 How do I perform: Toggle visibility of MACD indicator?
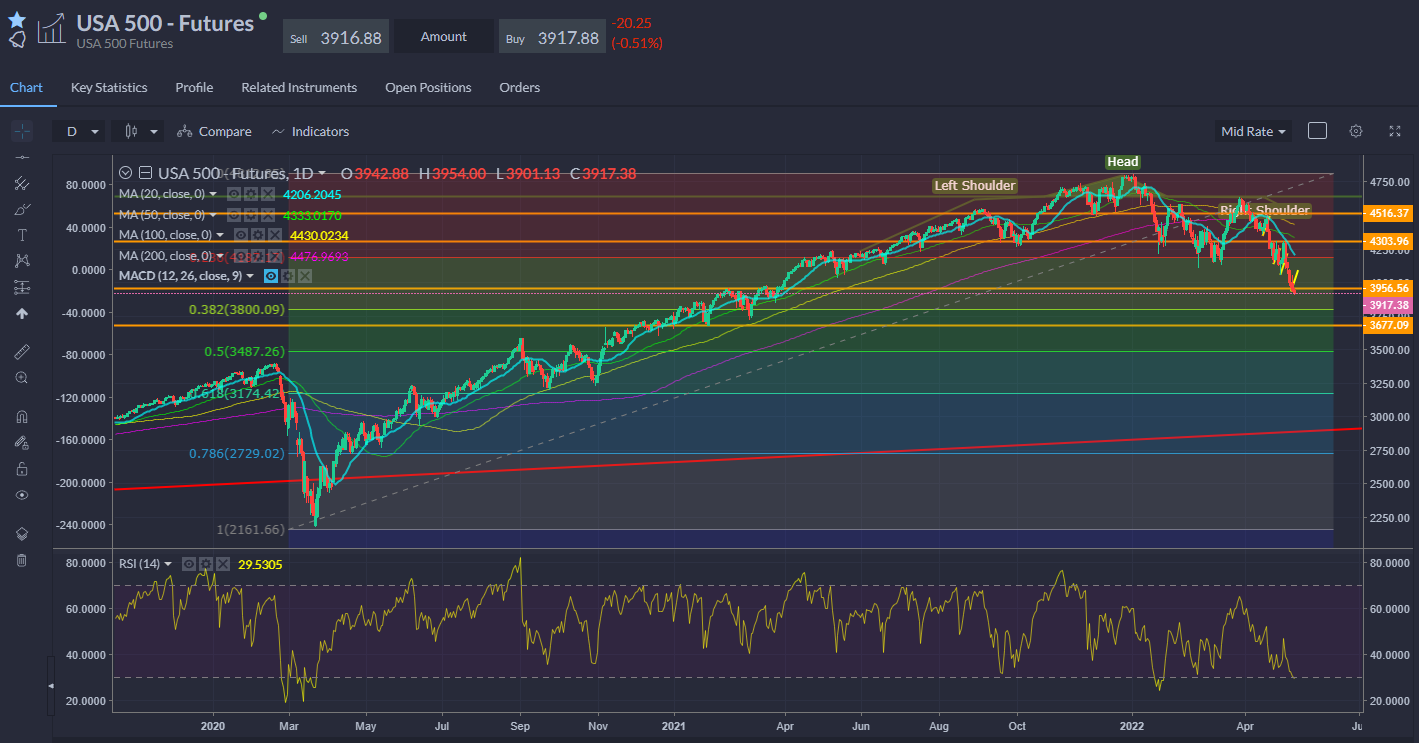pos(271,275)
